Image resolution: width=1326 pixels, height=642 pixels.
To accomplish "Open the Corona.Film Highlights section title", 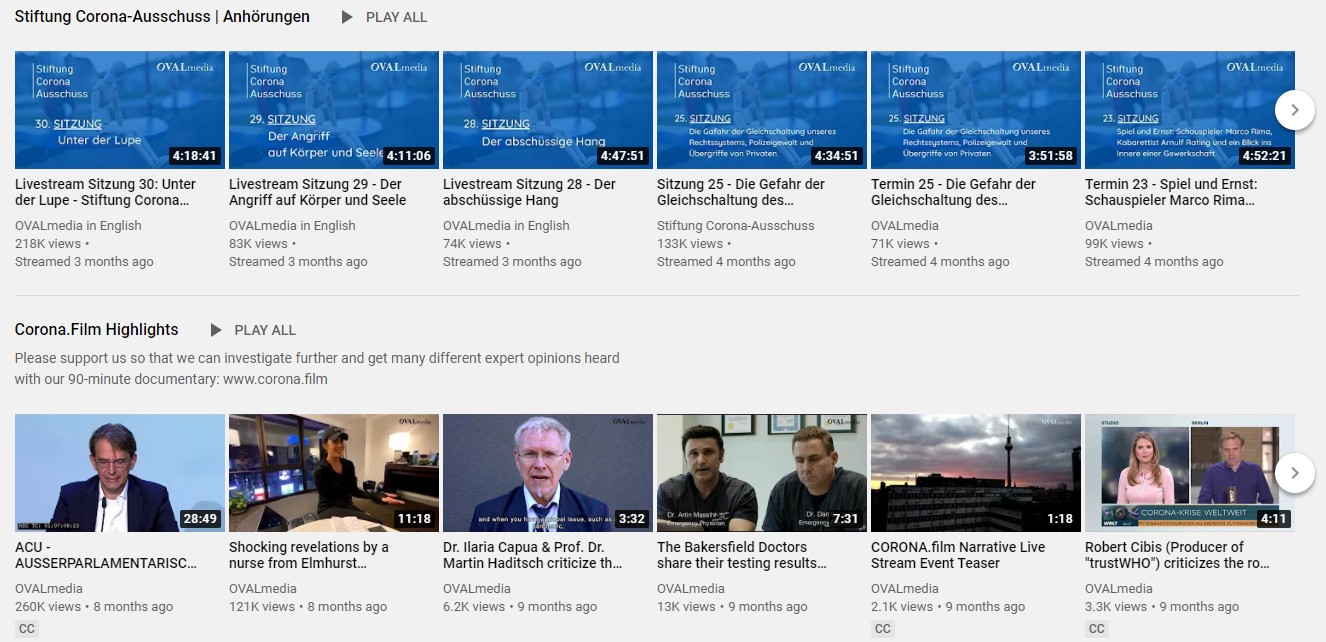I will pyautogui.click(x=97, y=330).
